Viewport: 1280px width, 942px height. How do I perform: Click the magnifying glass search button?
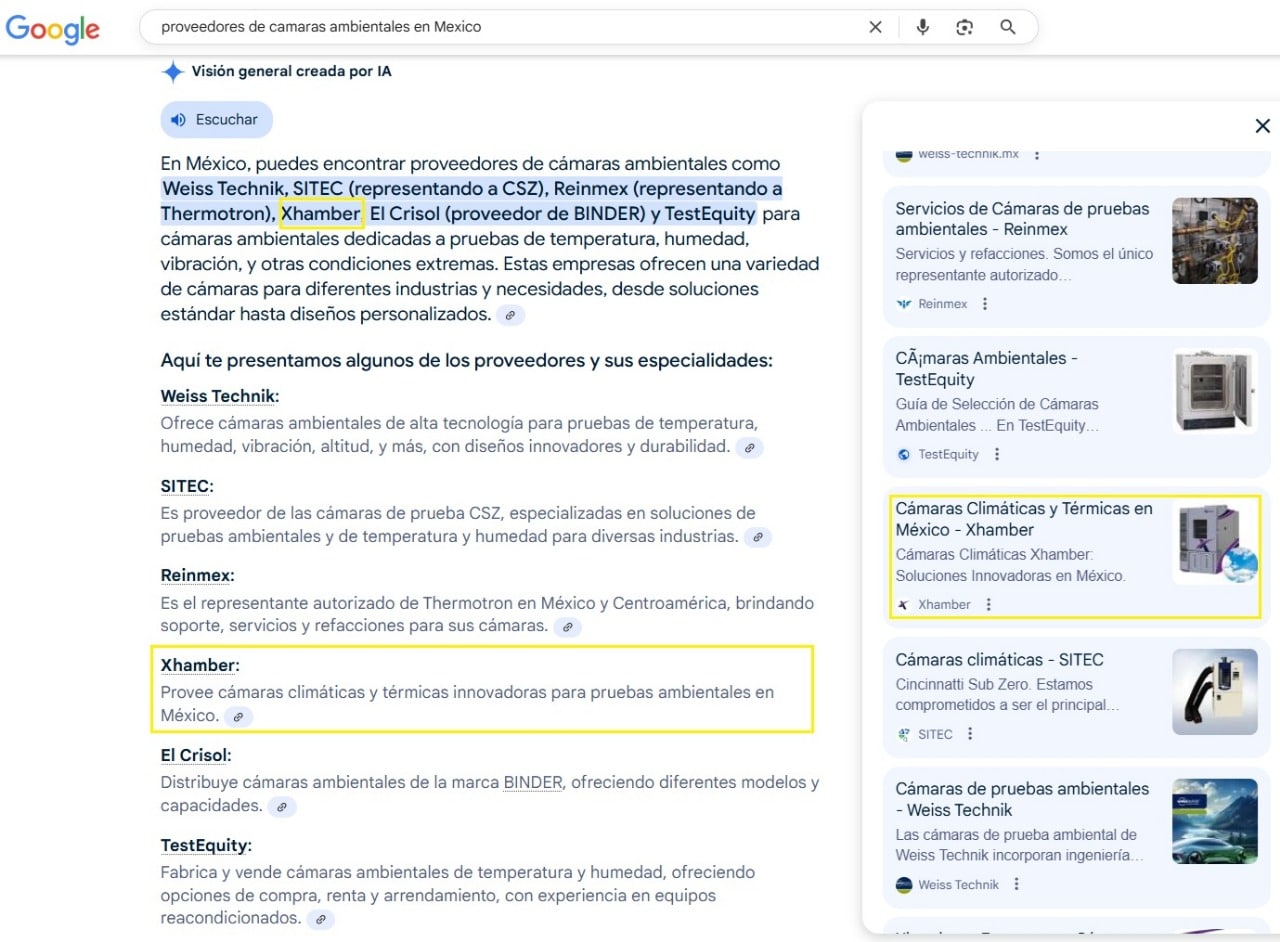pyautogui.click(x=1007, y=27)
